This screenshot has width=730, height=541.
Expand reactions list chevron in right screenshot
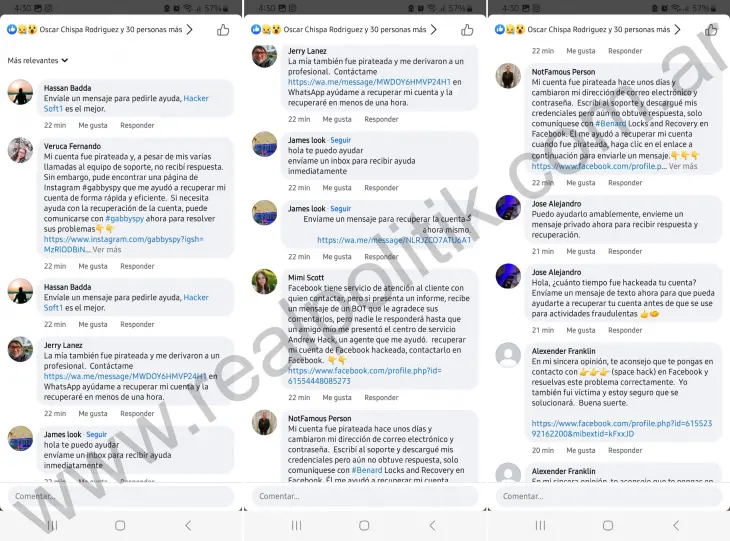[x=677, y=30]
